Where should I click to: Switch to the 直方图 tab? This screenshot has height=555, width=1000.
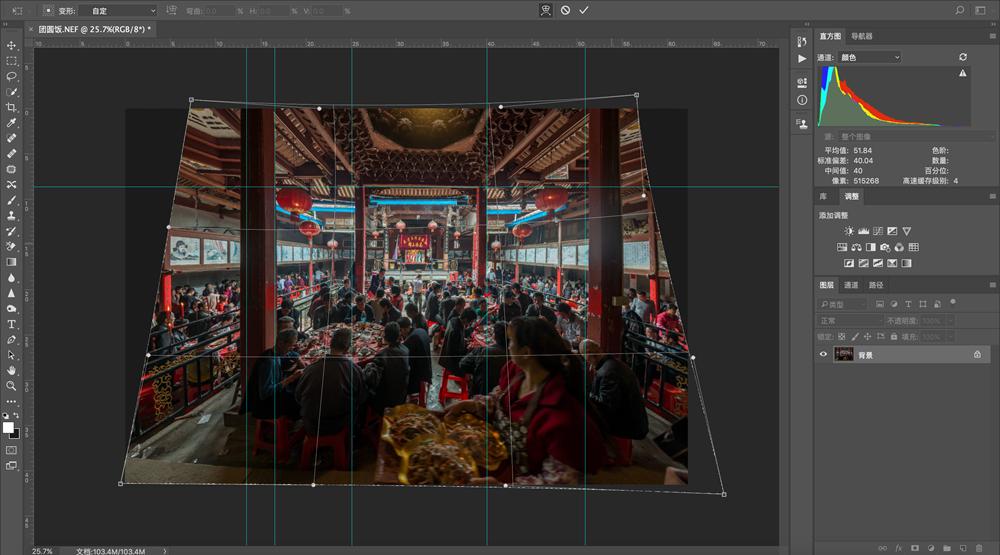click(x=830, y=36)
